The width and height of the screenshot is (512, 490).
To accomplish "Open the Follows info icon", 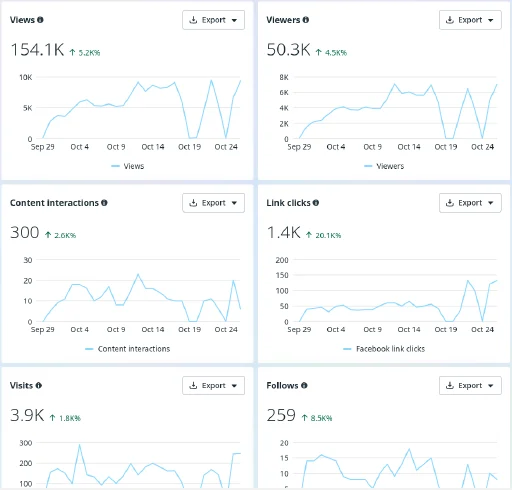I will coord(304,385).
